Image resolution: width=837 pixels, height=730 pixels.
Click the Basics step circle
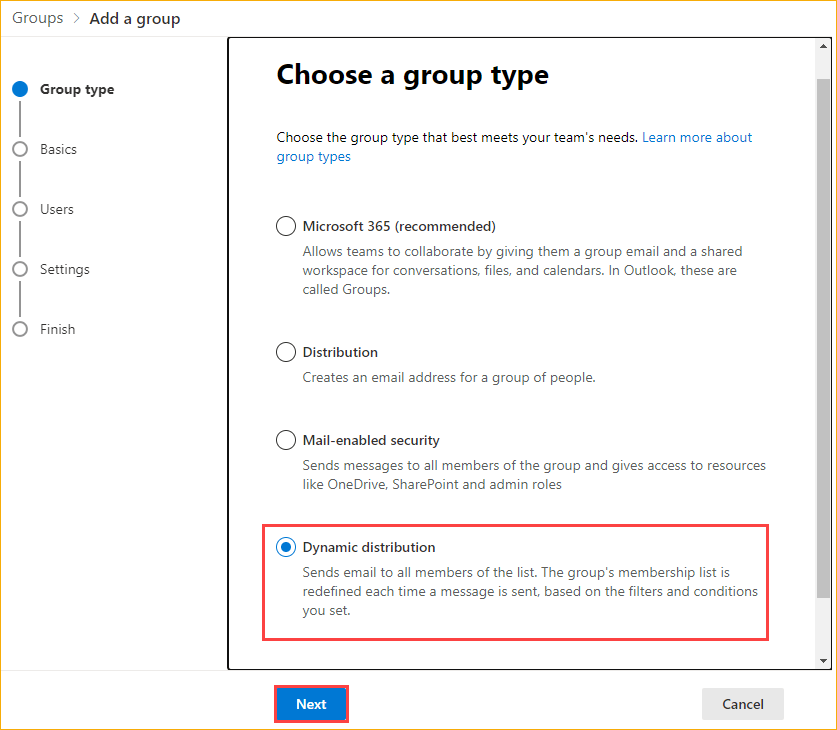[x=20, y=149]
